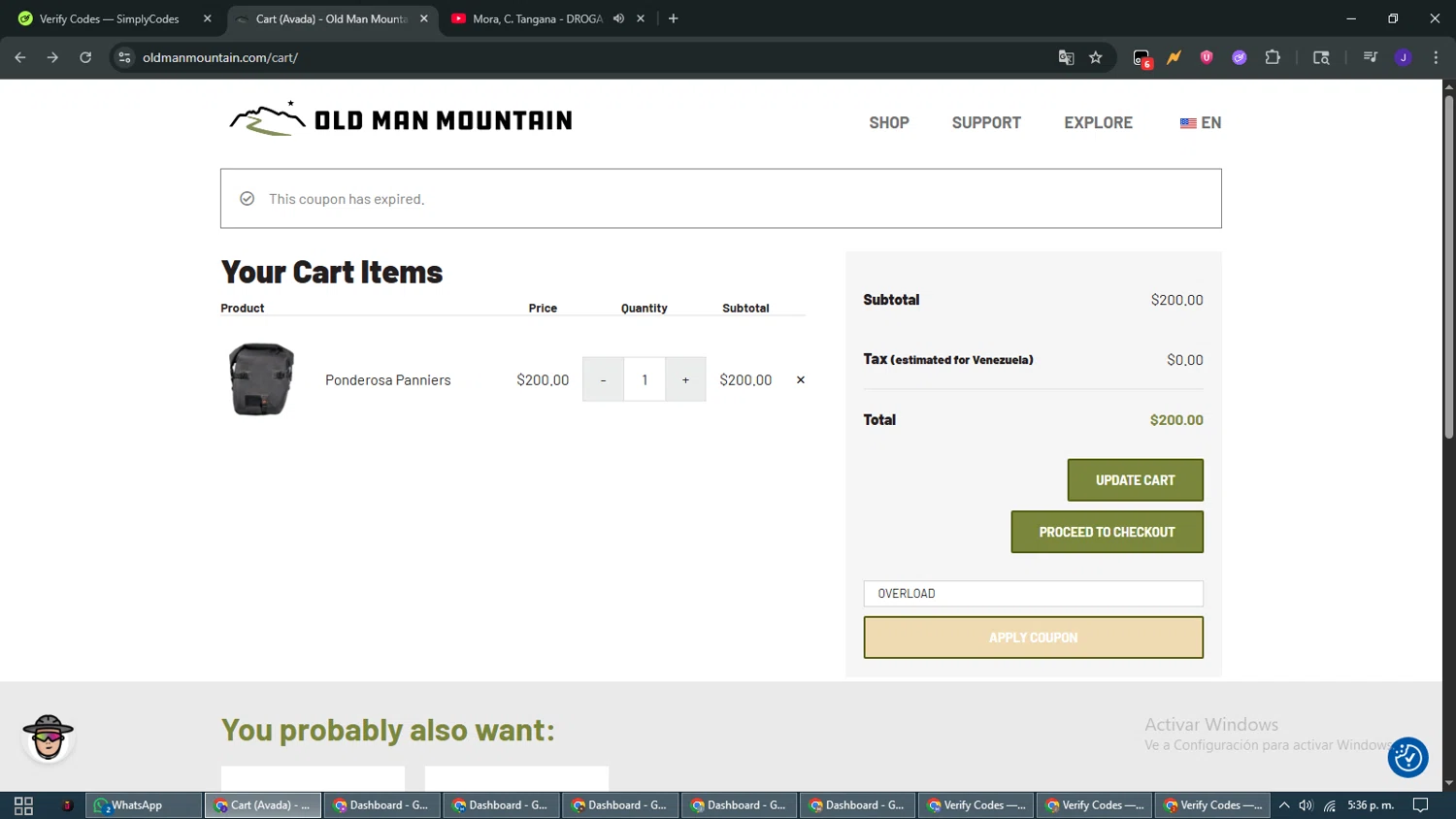Click the address bar URL
Screen dimensions: 1456x819
[220, 57]
